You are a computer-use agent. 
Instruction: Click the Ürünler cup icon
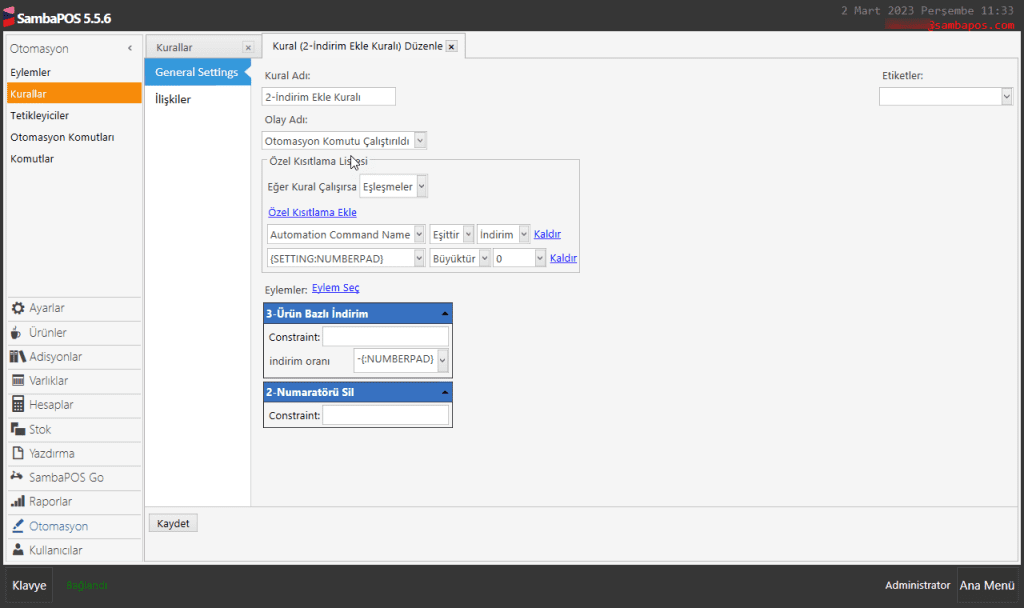pyautogui.click(x=18, y=332)
